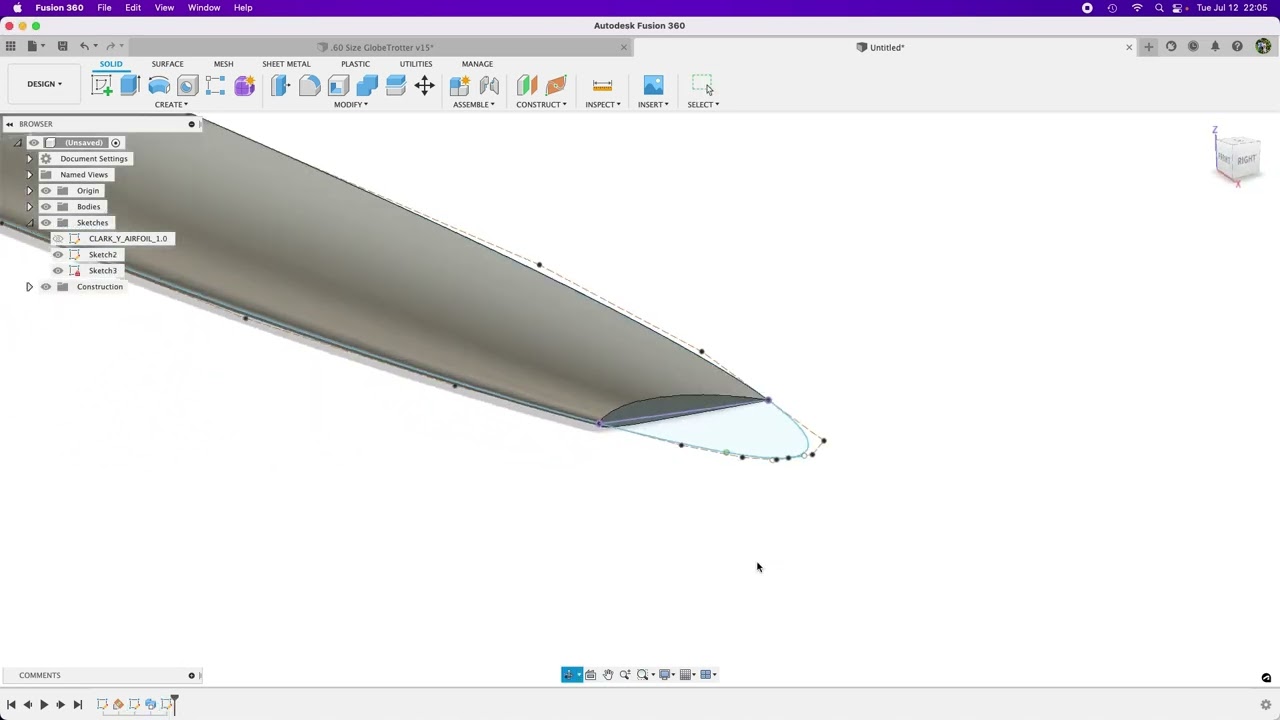Screen dimensions: 1280x720
Task: Hide Sketch3 with its eye icon
Action: (57, 271)
